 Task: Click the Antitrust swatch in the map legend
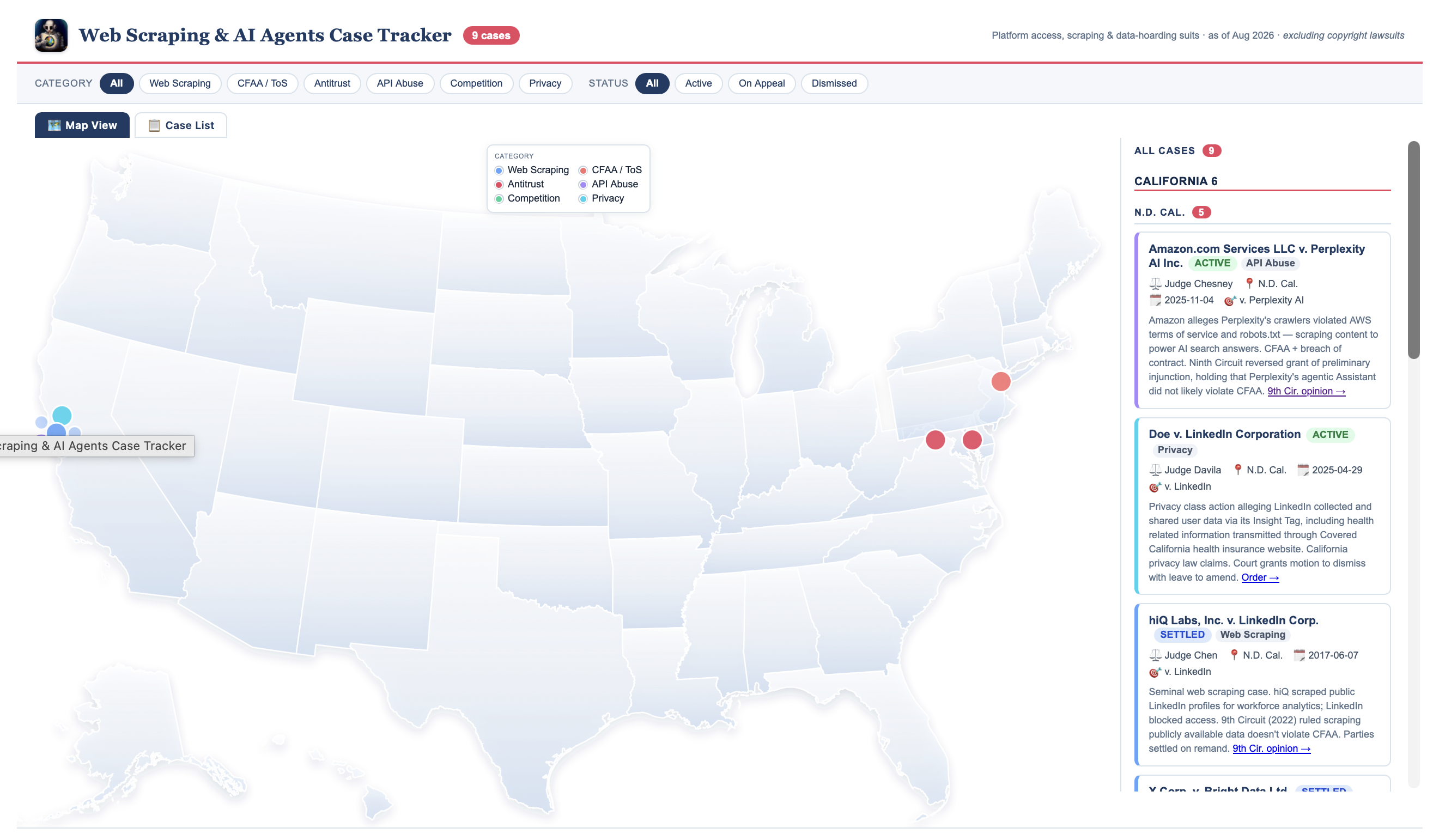click(499, 185)
